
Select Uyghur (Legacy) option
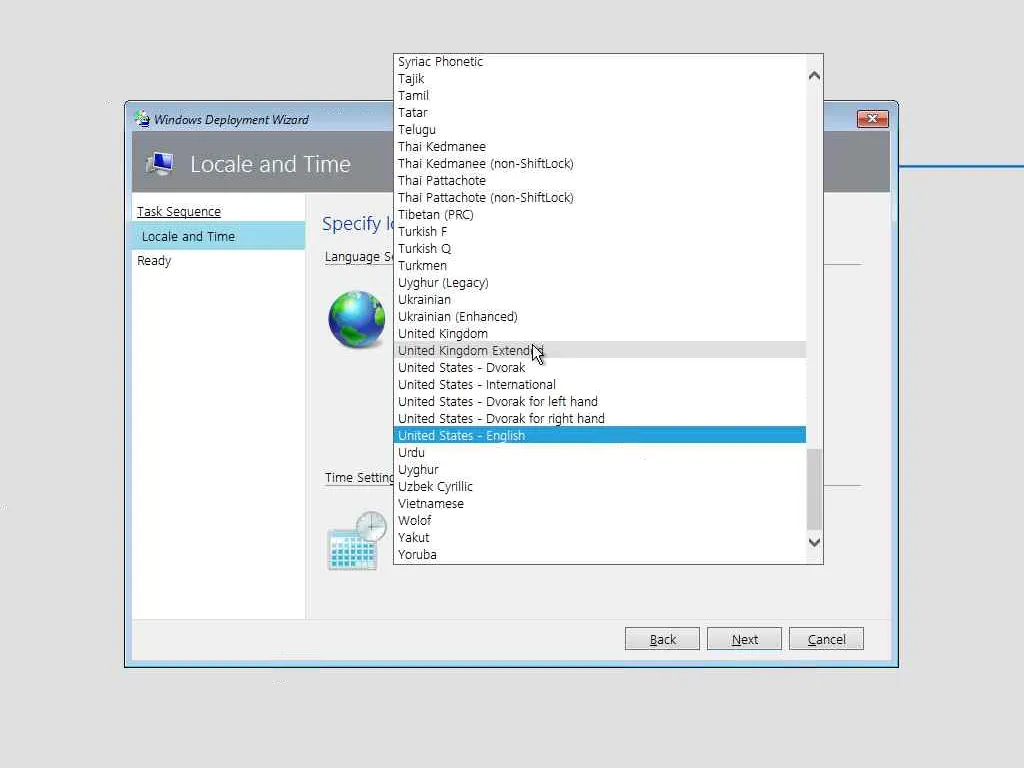pyautogui.click(x=600, y=282)
